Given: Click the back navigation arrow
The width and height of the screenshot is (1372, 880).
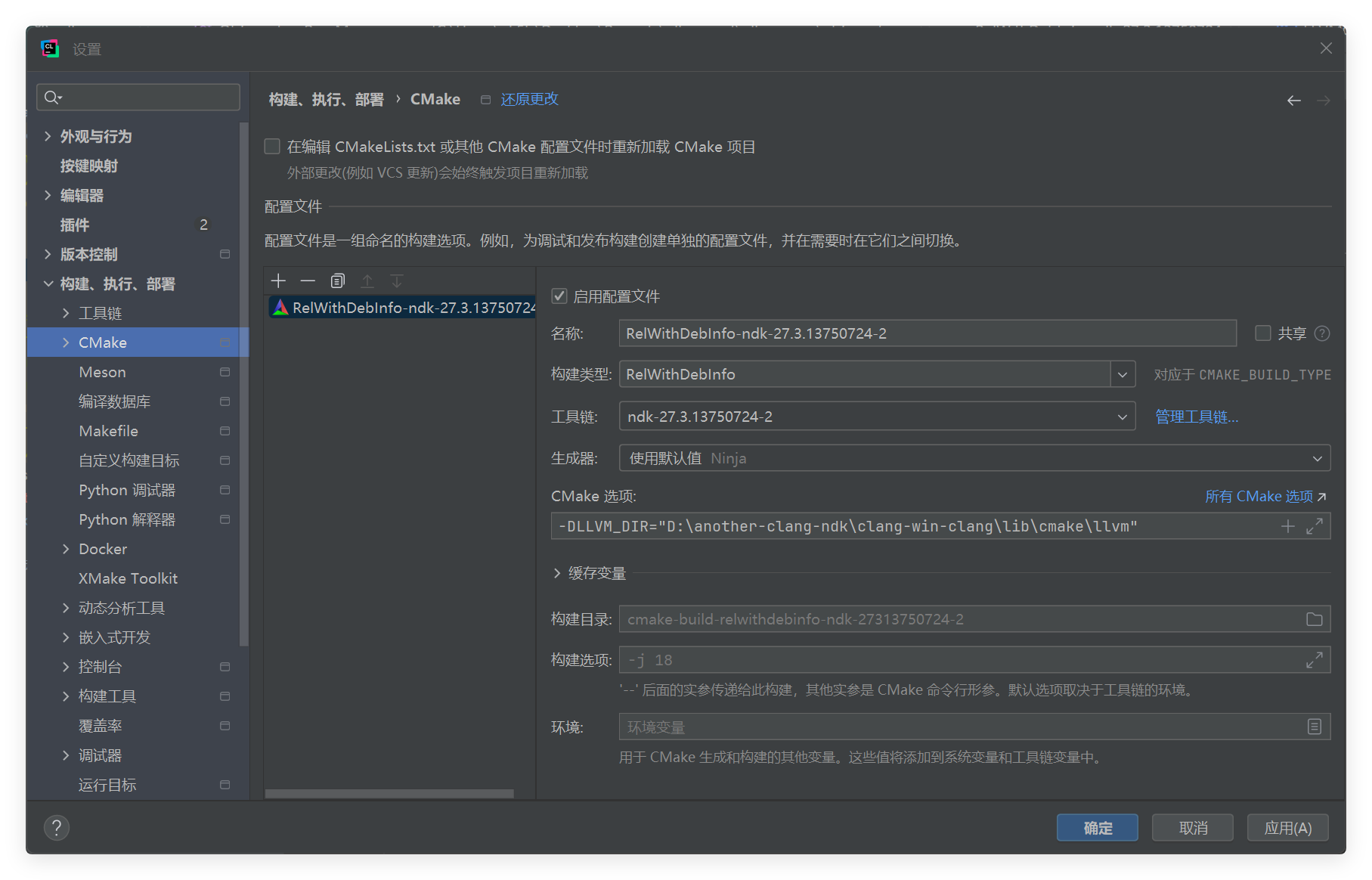Looking at the screenshot, I should click(1294, 101).
